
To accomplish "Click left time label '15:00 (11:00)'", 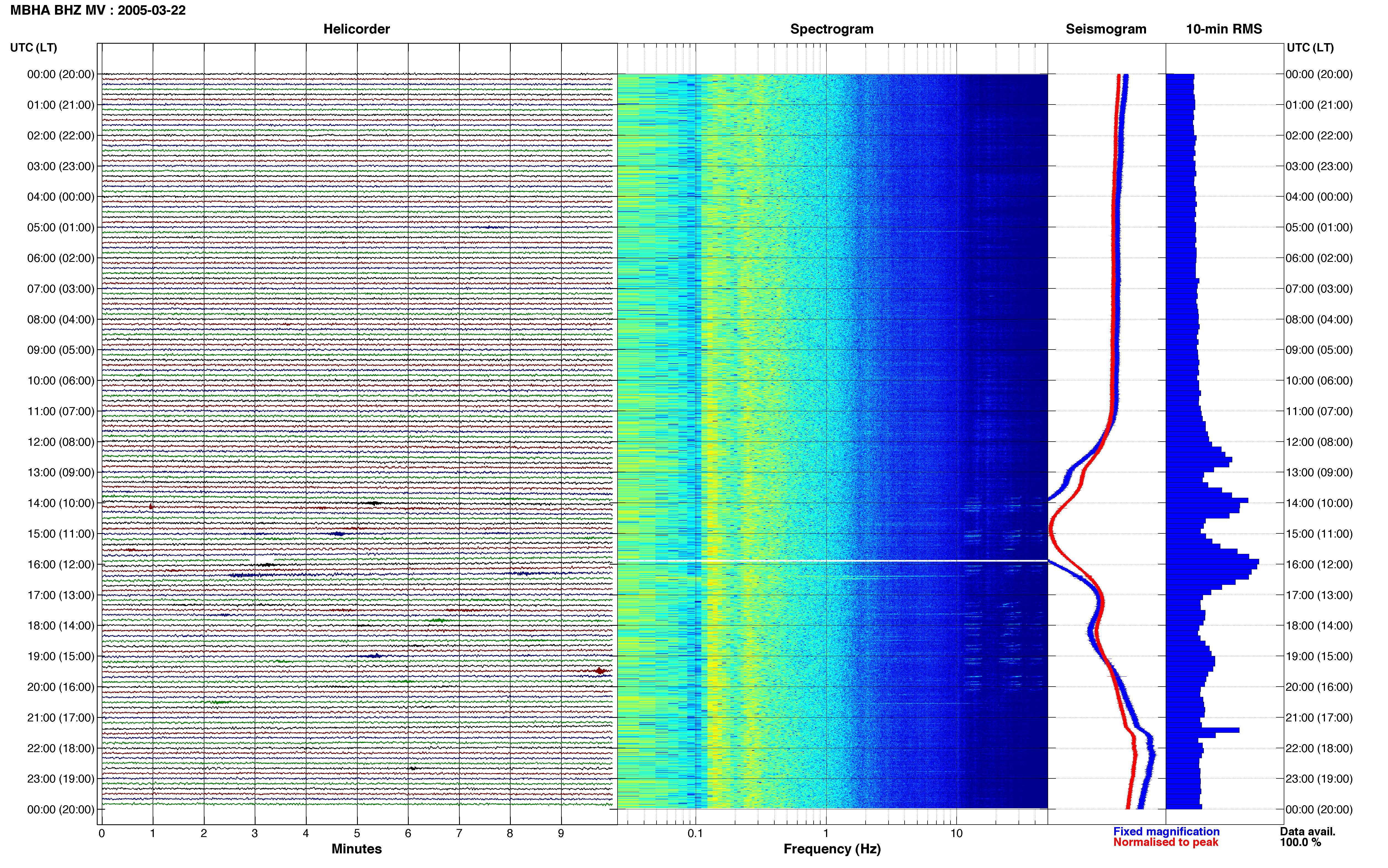I will (61, 534).
